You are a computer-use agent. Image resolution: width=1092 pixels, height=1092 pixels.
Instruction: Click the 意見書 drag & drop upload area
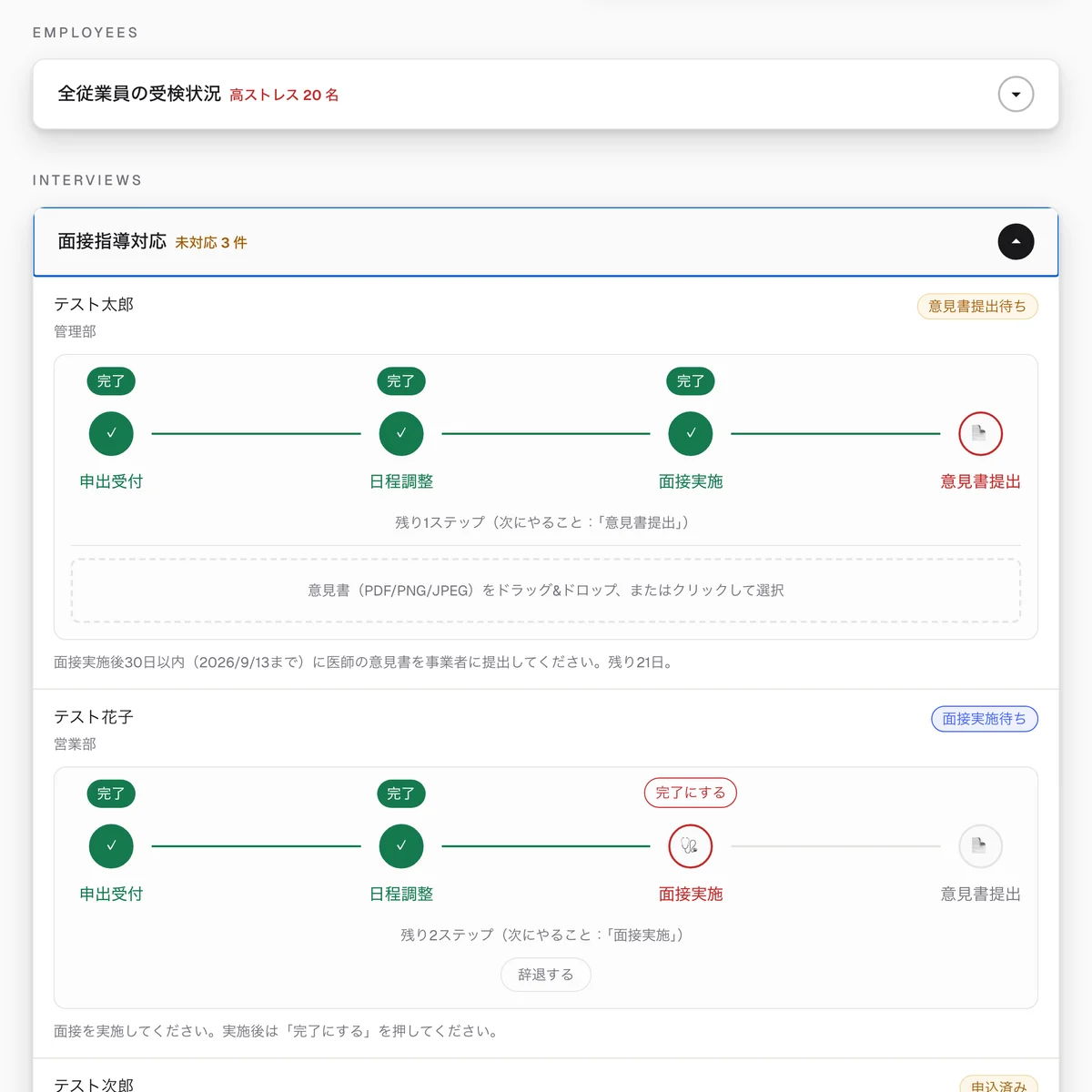coord(546,591)
